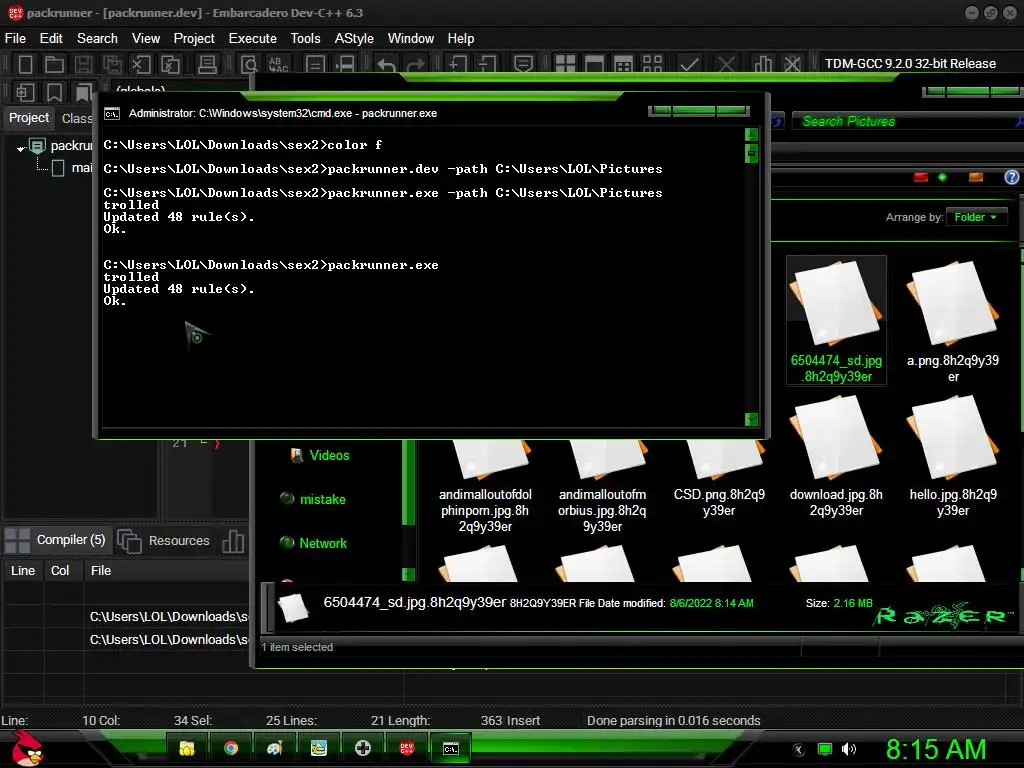This screenshot has width=1024, height=768.
Task: Click cmd window scroll-down arrow
Action: point(751,419)
